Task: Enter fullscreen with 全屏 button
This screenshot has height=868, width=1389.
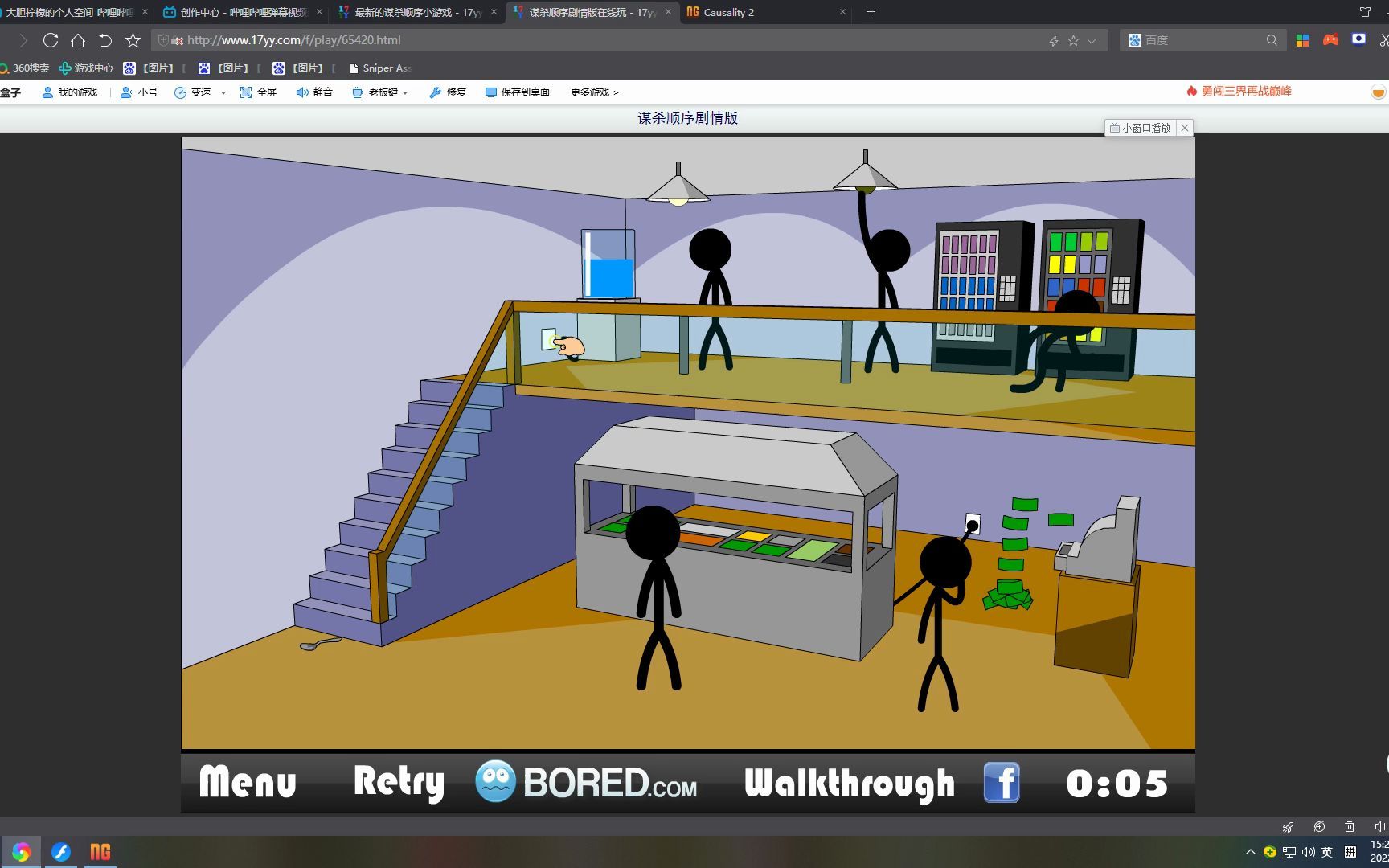Action: tap(258, 92)
